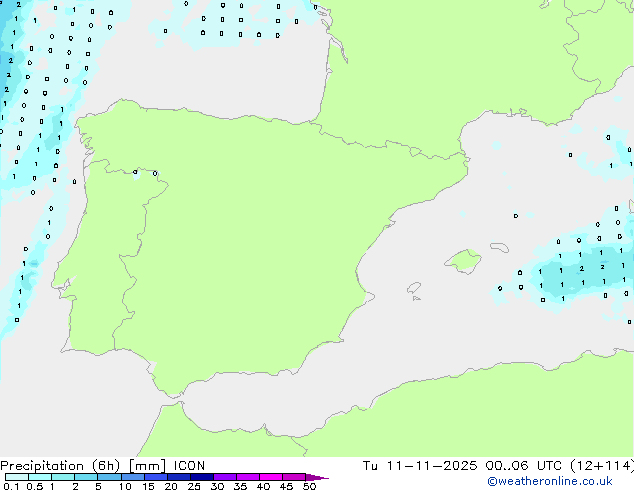Click the date 'Tu 11-11-2025'

tap(420, 466)
